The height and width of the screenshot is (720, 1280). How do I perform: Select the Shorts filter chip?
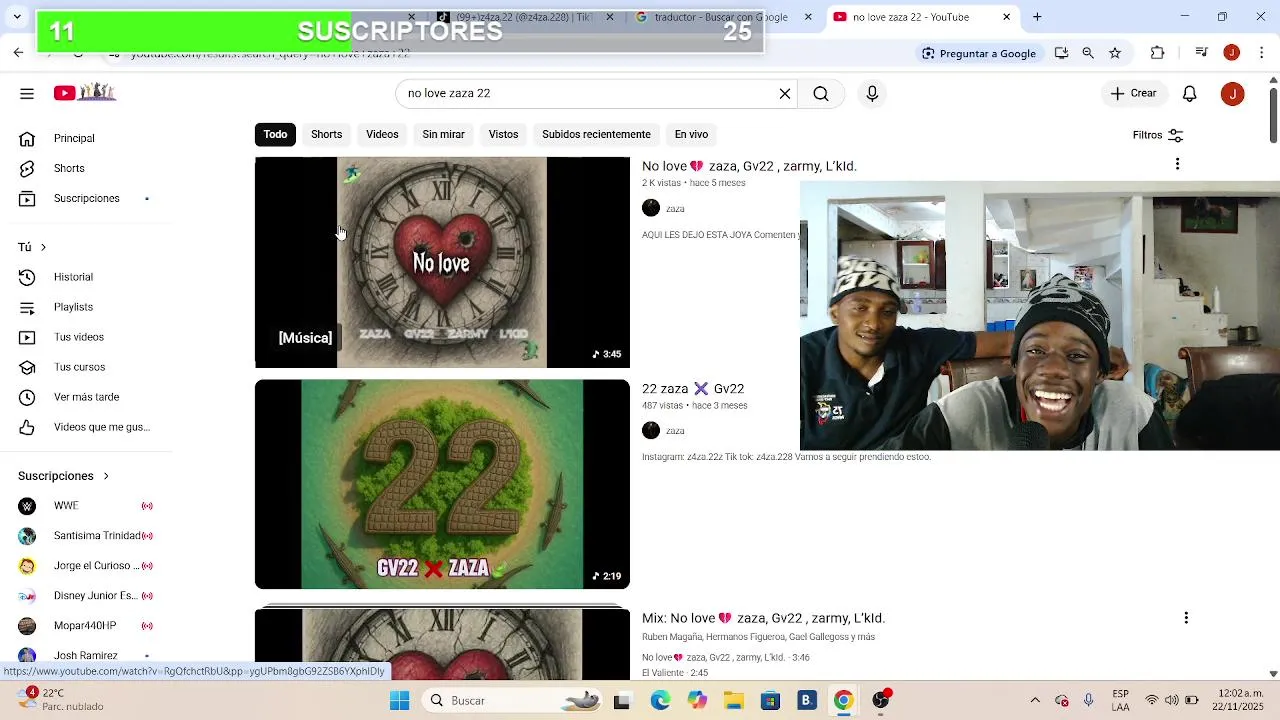click(326, 134)
